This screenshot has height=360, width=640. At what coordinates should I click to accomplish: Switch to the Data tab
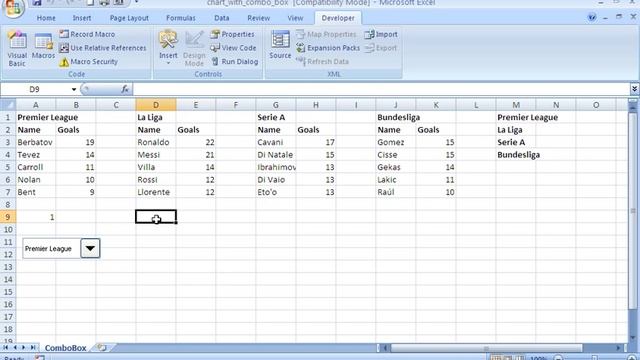222,18
